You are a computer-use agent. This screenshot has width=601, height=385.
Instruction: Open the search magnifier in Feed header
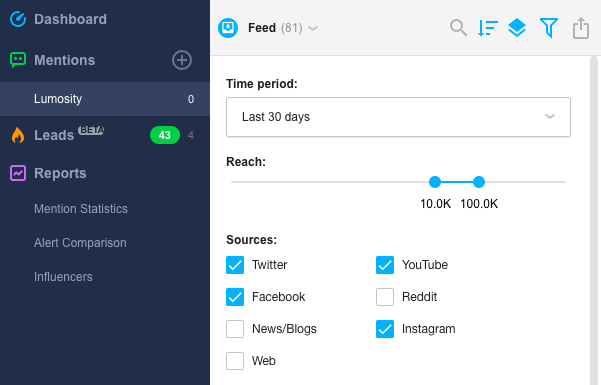tap(458, 28)
